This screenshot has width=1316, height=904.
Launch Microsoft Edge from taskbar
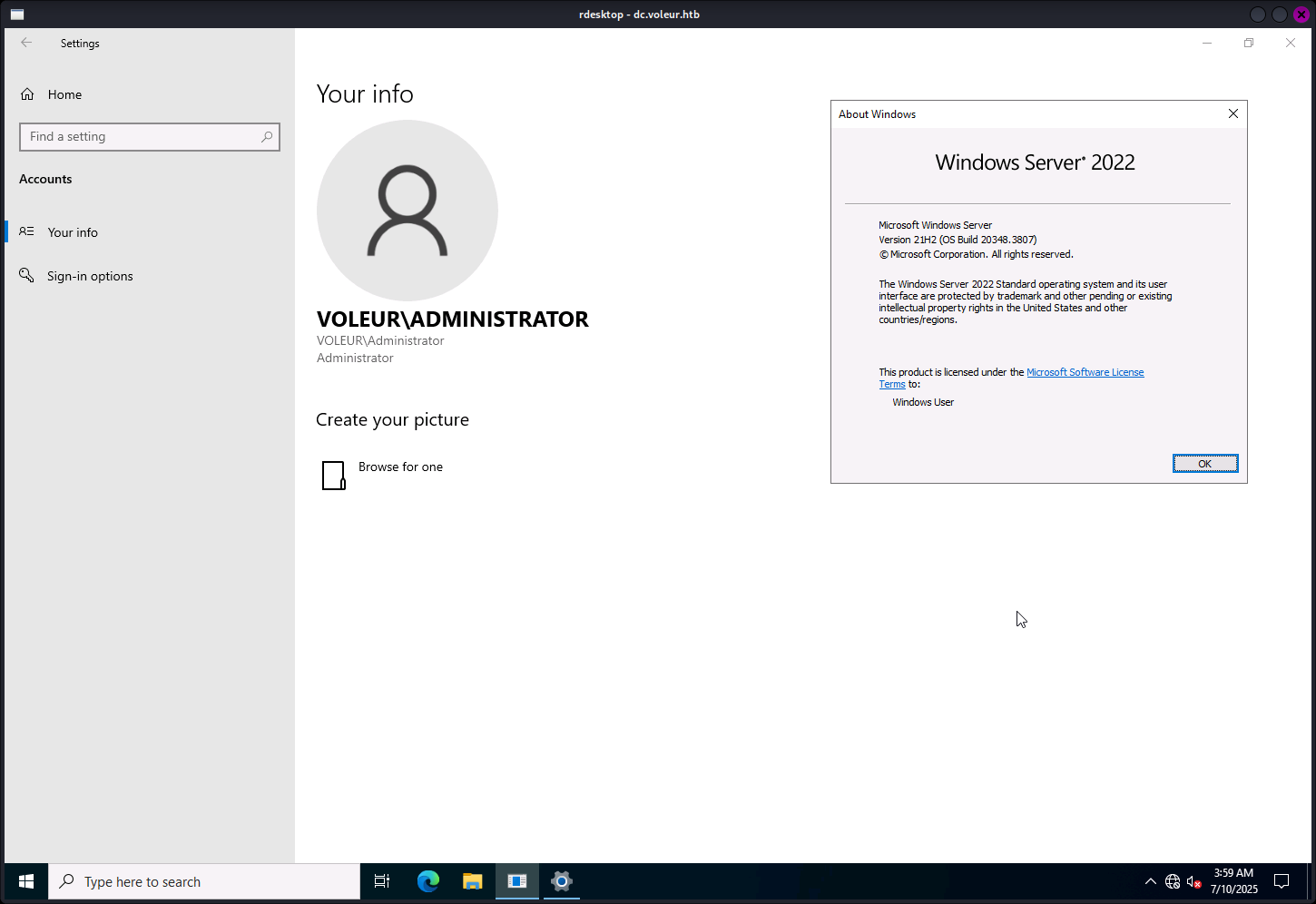(x=427, y=881)
